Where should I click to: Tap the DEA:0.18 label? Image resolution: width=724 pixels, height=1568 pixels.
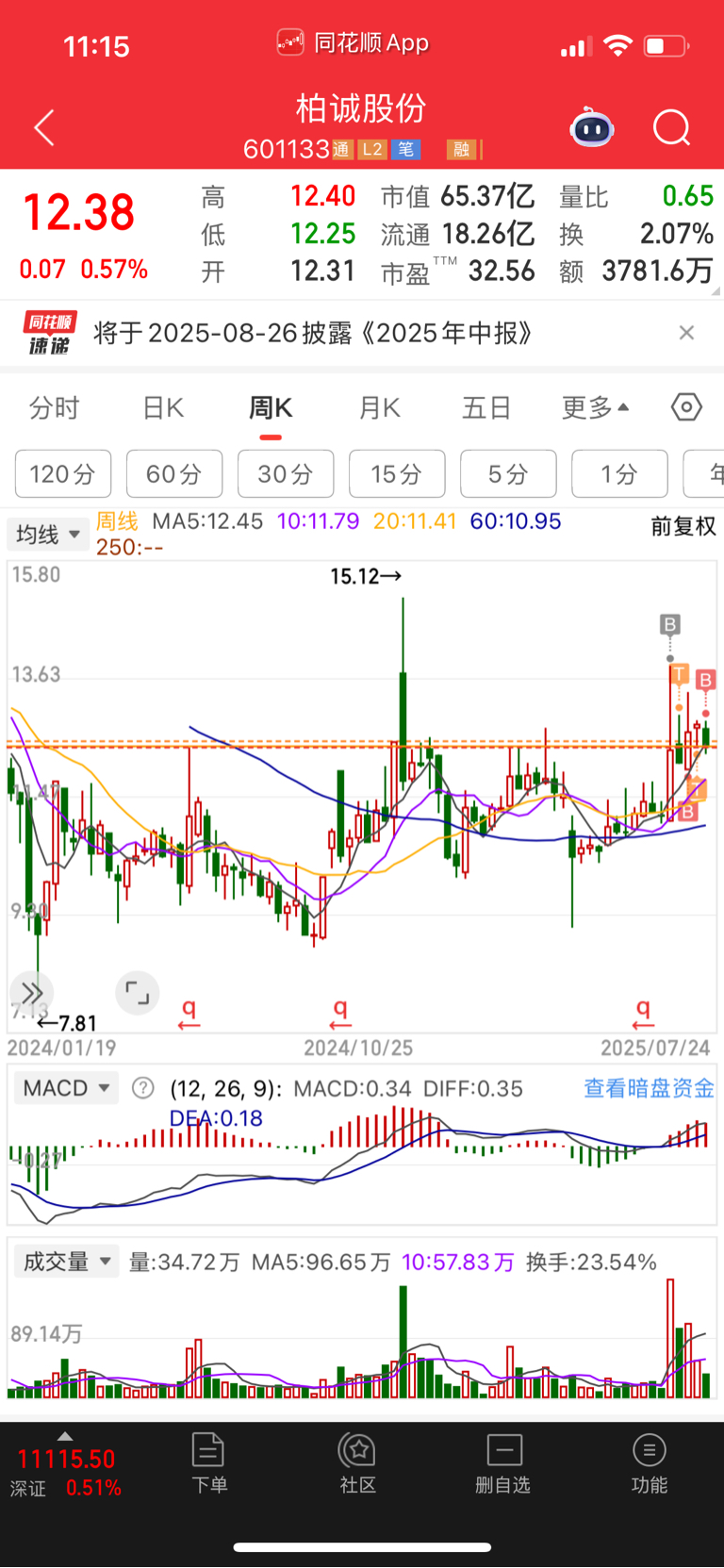coord(216,1118)
